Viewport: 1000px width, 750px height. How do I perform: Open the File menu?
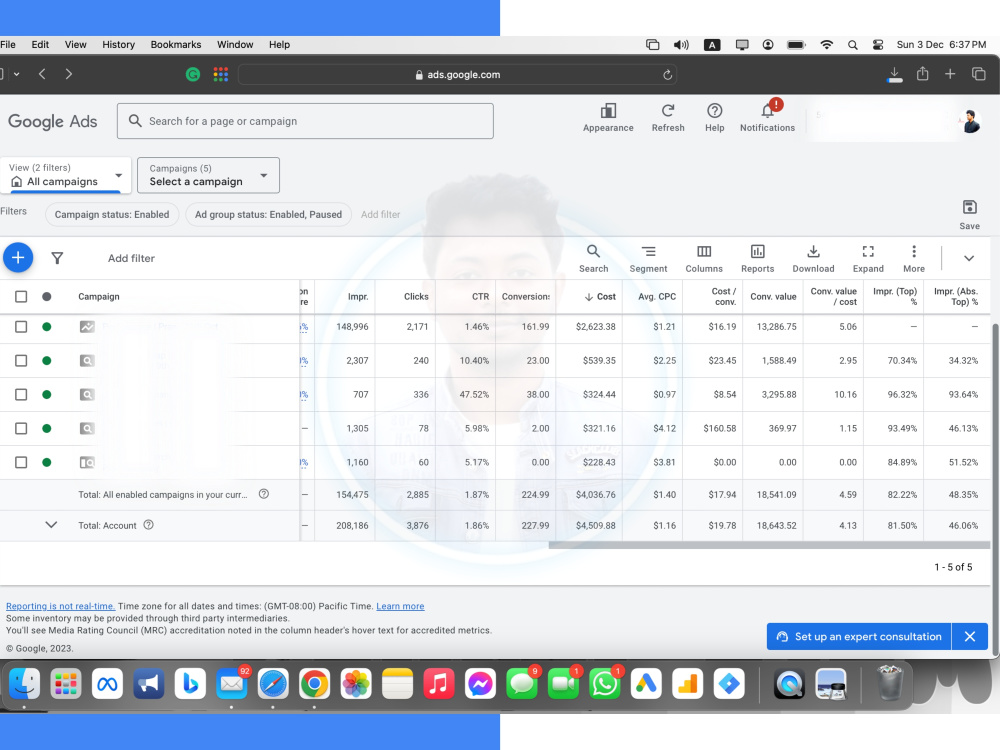(8, 45)
